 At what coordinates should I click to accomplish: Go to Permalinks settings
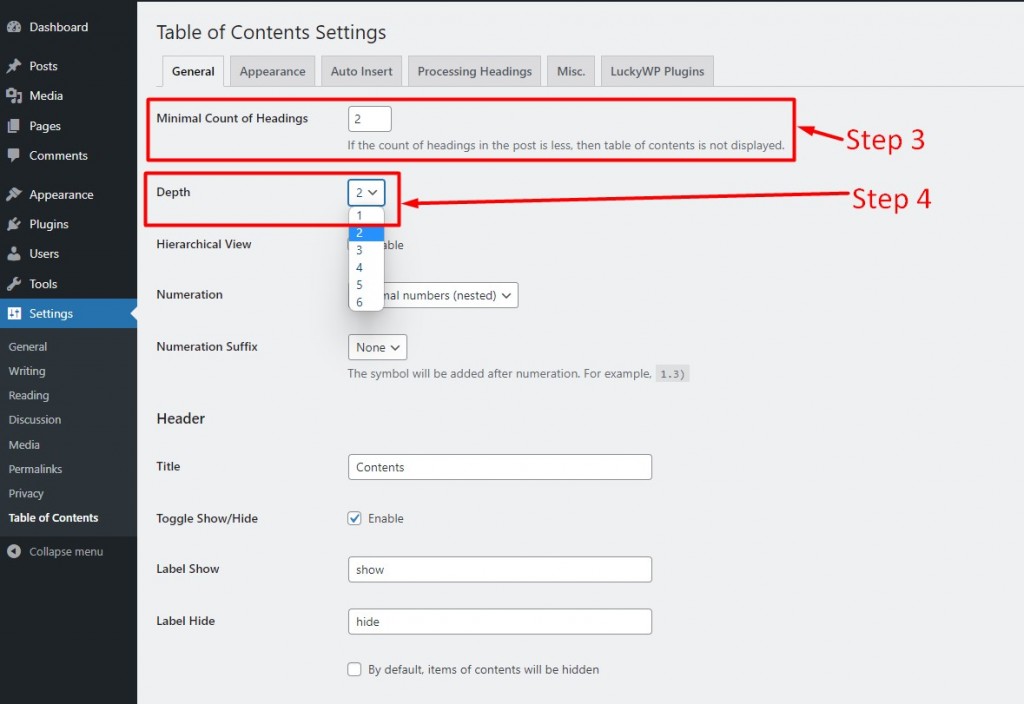coord(35,469)
